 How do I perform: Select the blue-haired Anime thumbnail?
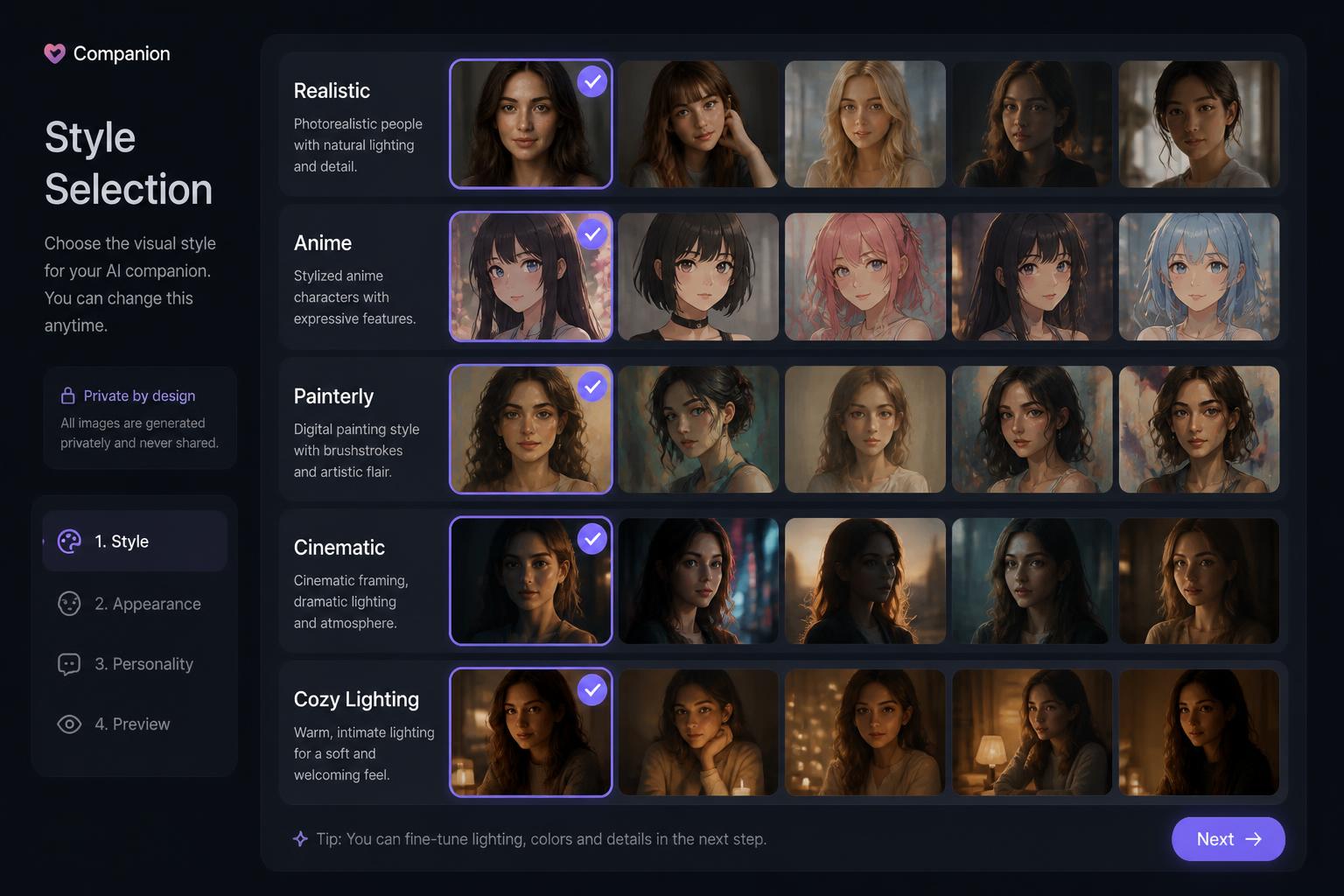1200,276
